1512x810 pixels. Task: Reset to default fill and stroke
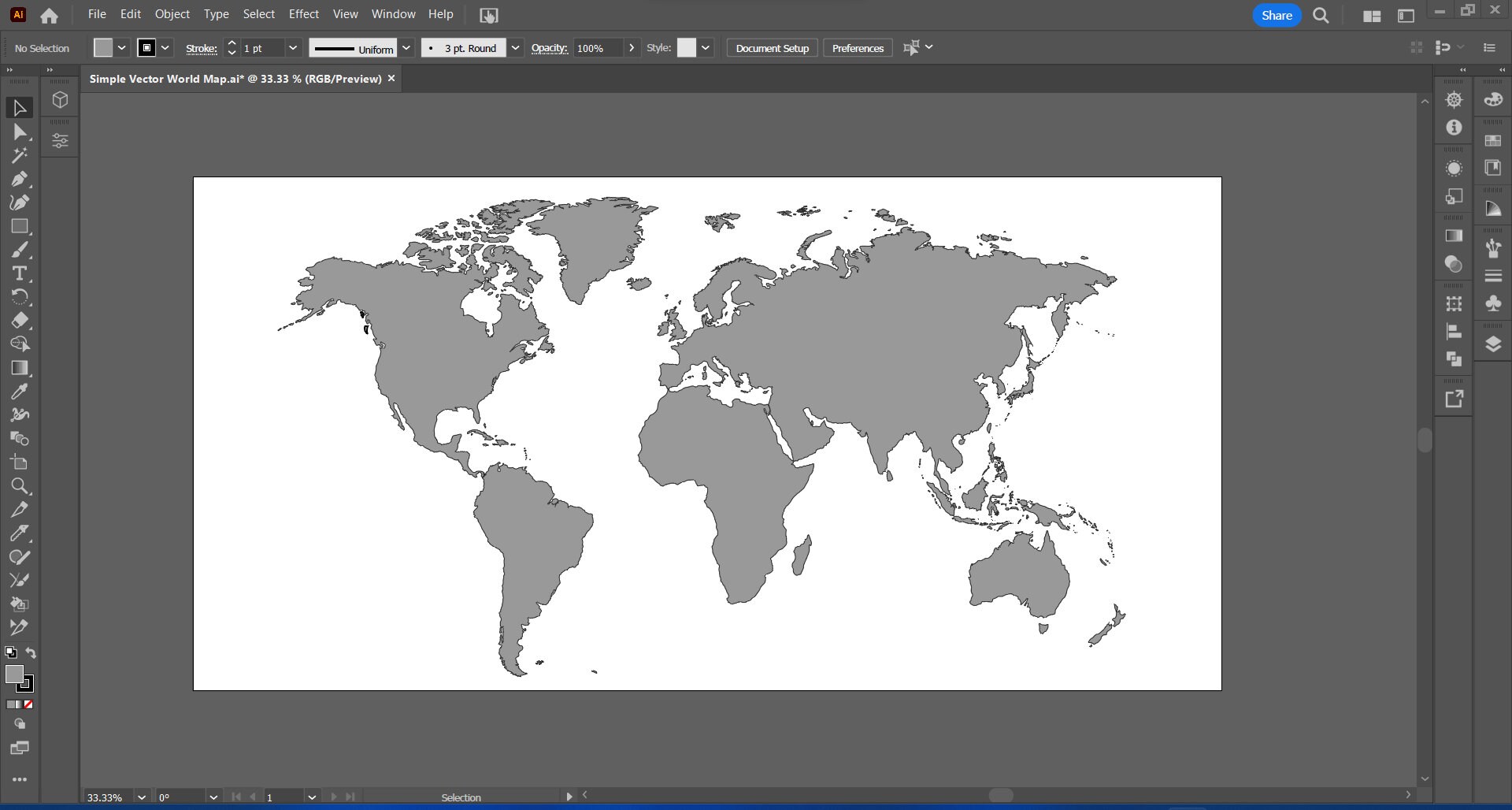pyautogui.click(x=11, y=652)
